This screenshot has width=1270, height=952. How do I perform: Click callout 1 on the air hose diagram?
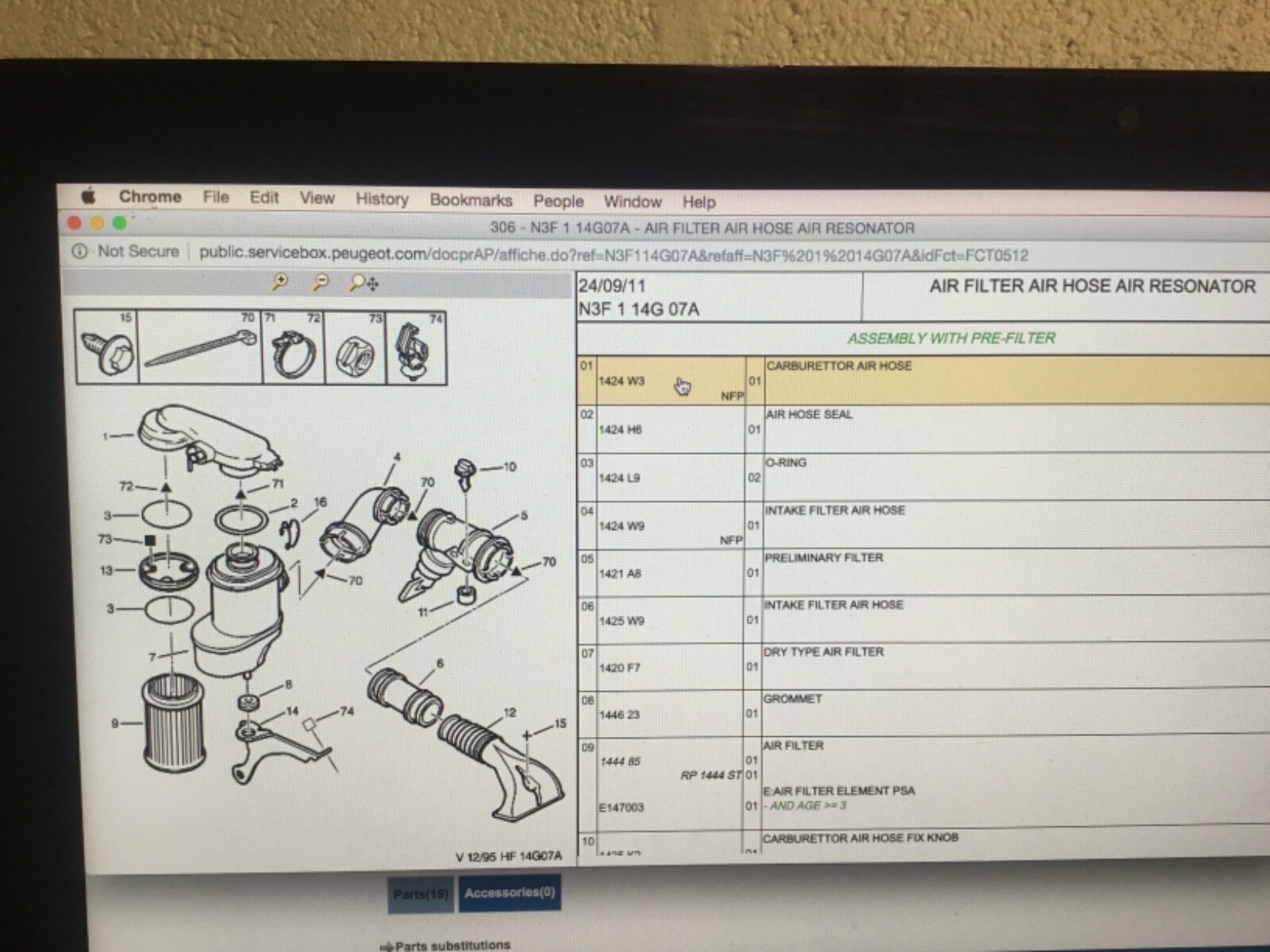(x=106, y=436)
